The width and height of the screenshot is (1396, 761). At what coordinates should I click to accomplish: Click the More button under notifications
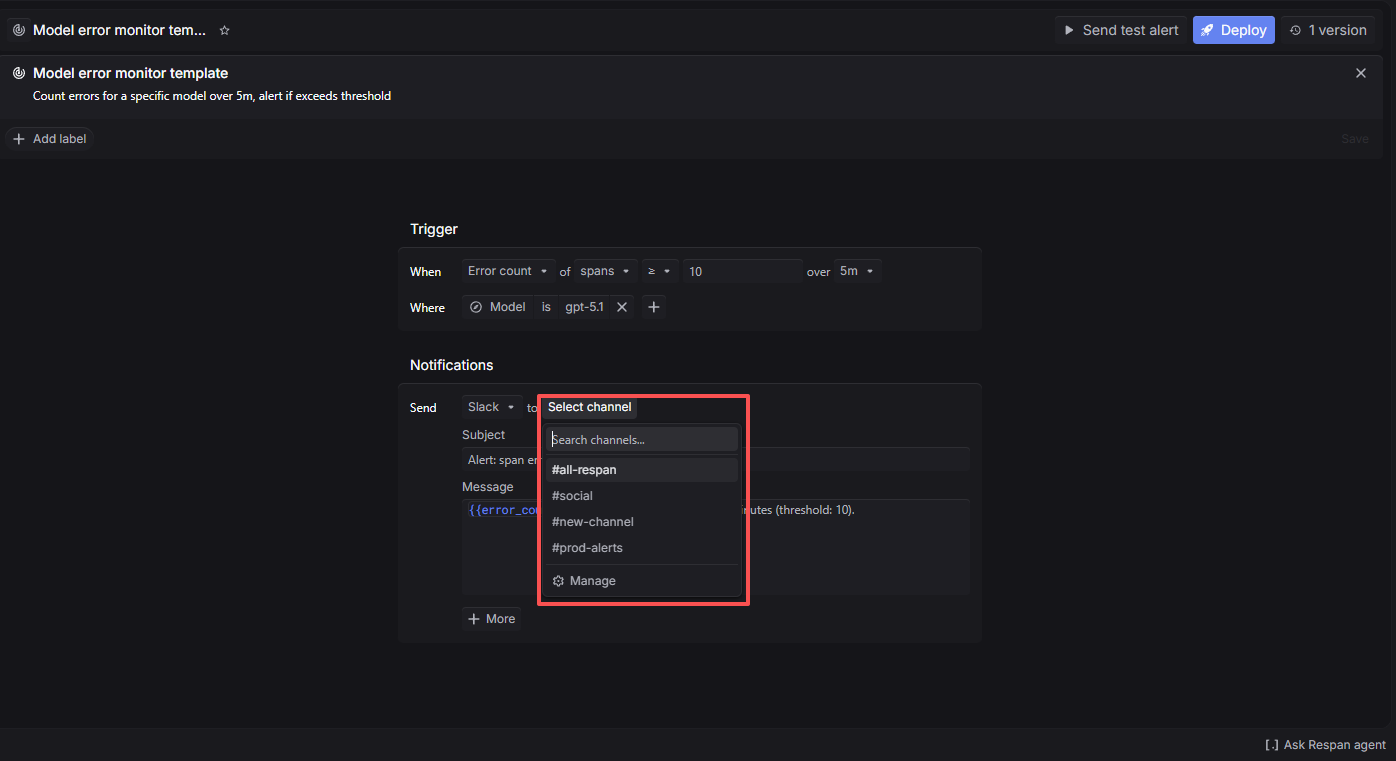491,618
